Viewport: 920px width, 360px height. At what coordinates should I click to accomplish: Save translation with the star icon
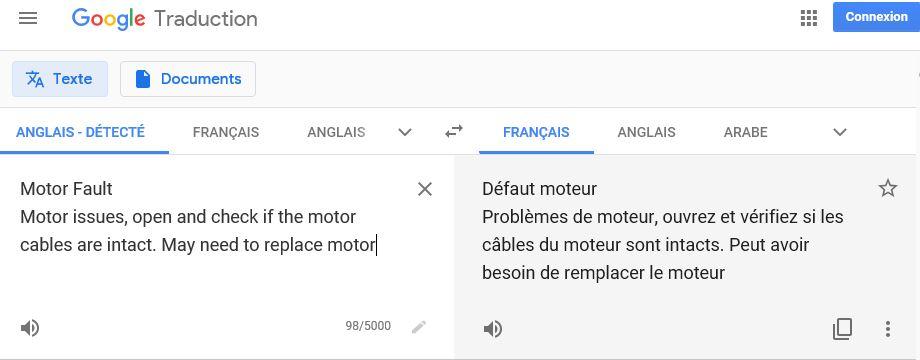[887, 188]
